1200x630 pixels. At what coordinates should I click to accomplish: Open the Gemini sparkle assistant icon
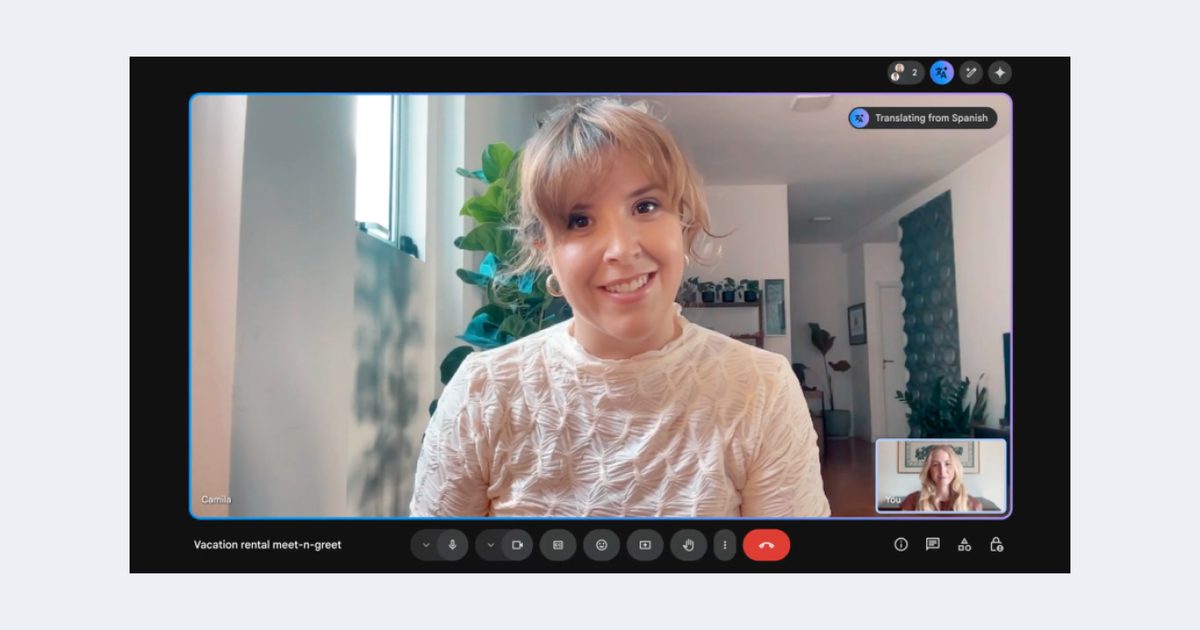1000,73
